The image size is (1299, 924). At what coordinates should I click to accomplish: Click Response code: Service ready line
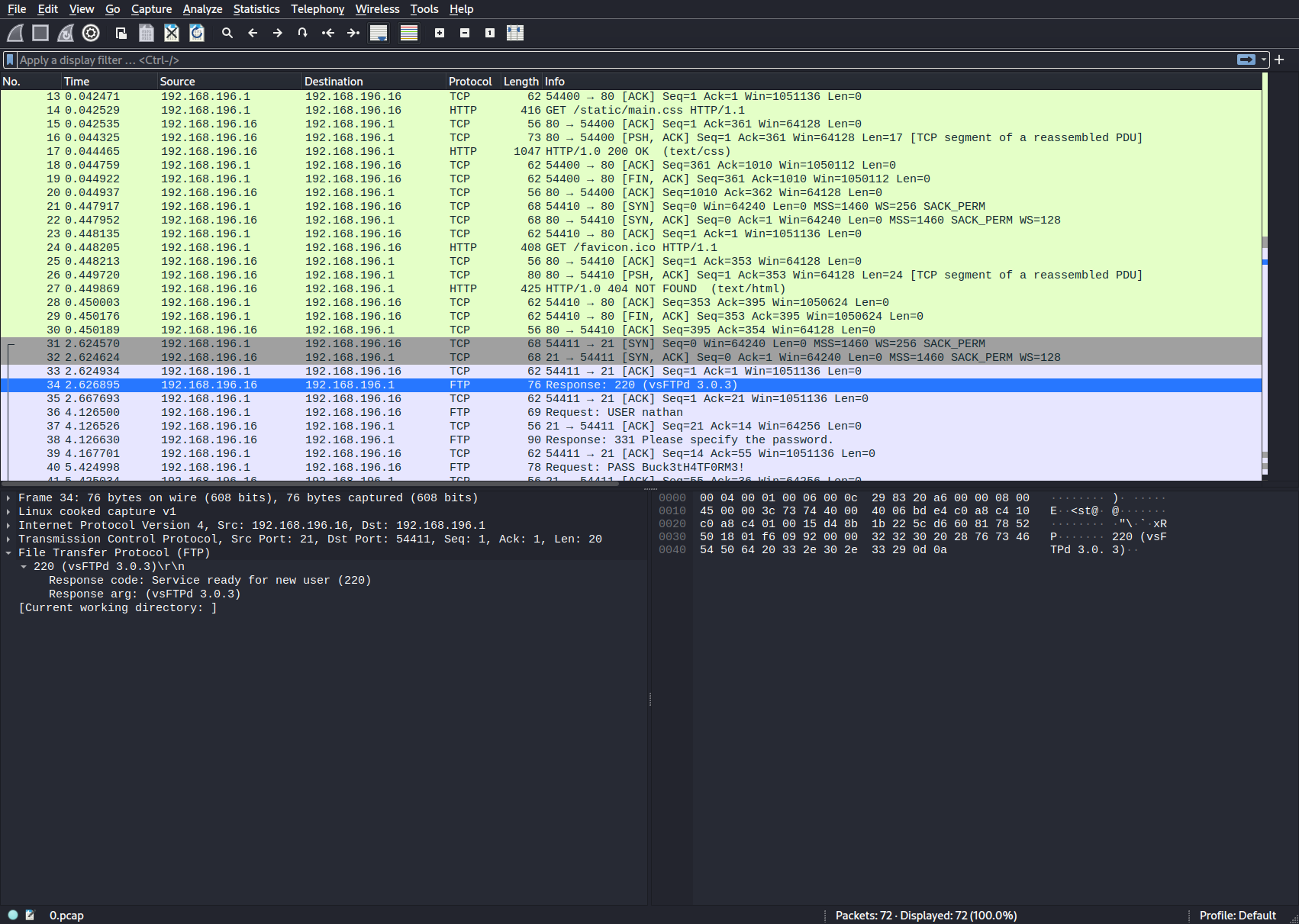(210, 581)
